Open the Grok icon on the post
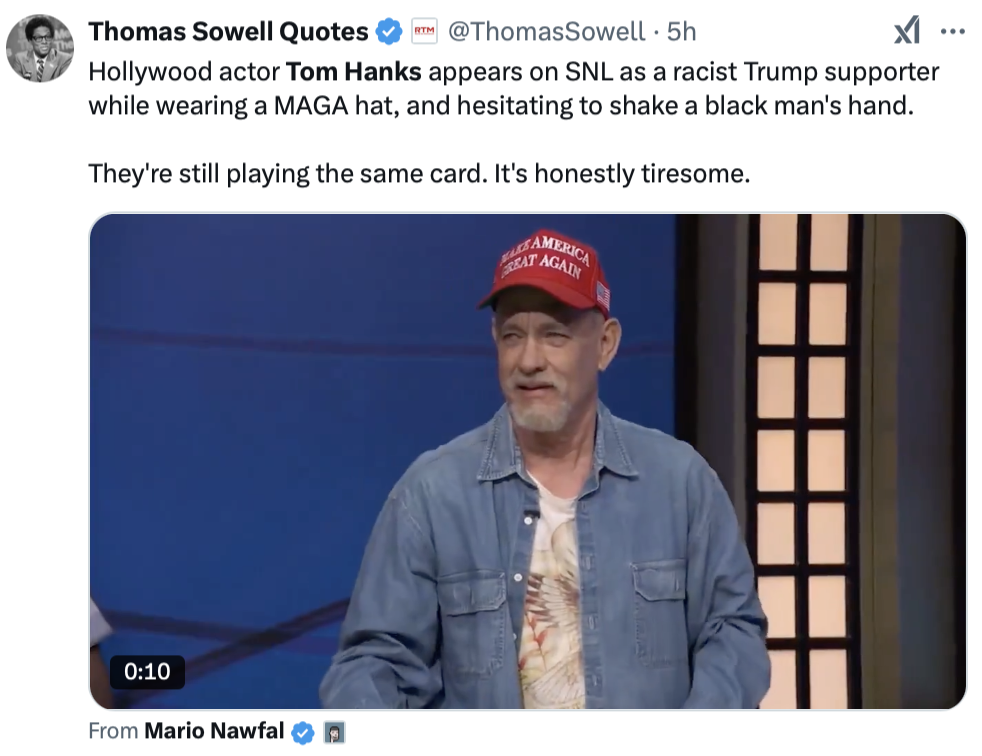The height and width of the screenshot is (756, 982). (x=906, y=32)
